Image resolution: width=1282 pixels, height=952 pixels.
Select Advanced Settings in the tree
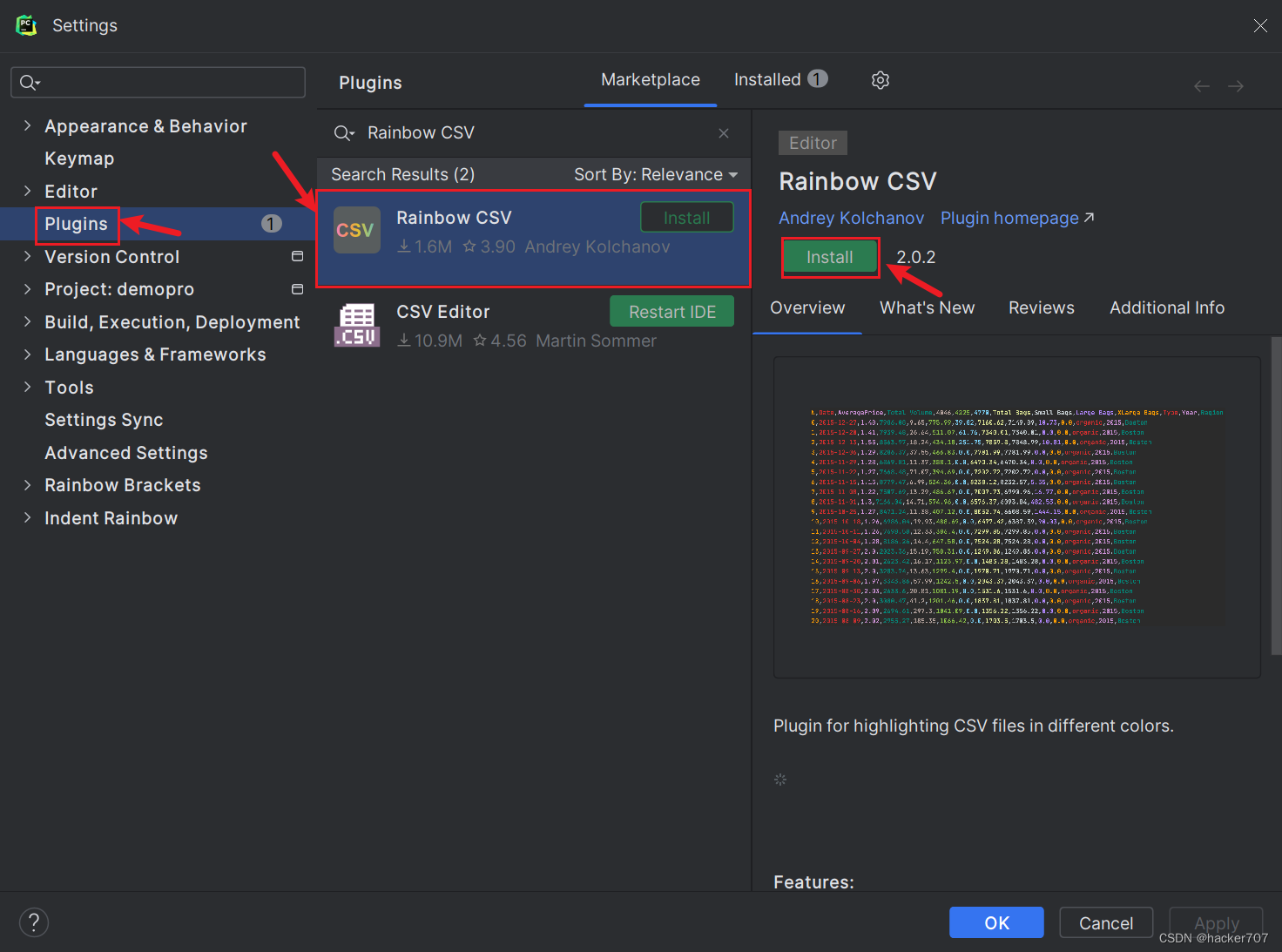tap(126, 452)
